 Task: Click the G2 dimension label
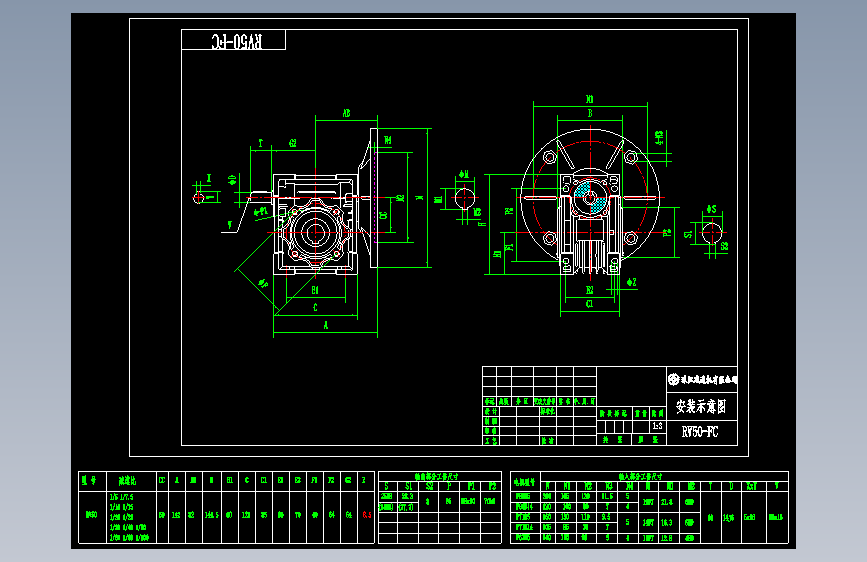click(x=293, y=143)
